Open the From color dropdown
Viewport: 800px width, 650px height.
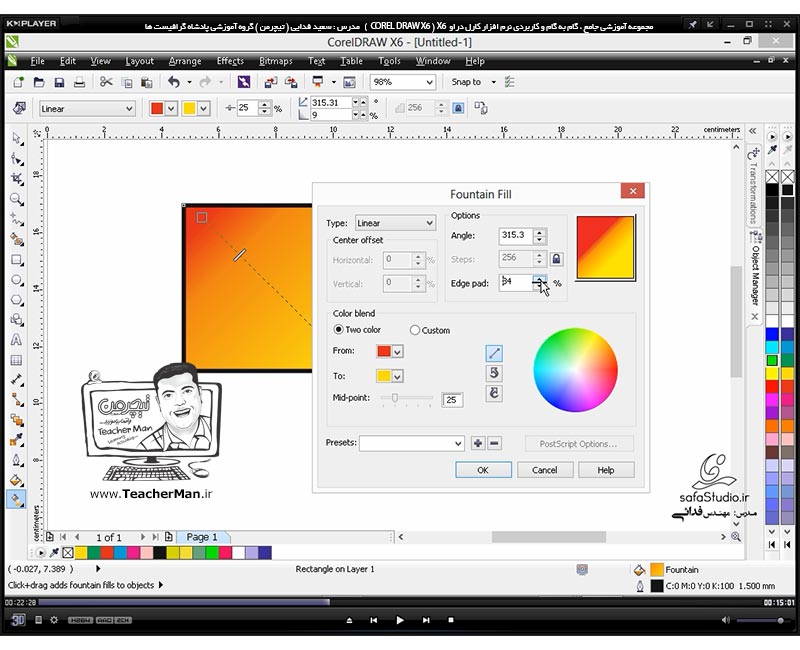click(x=397, y=352)
